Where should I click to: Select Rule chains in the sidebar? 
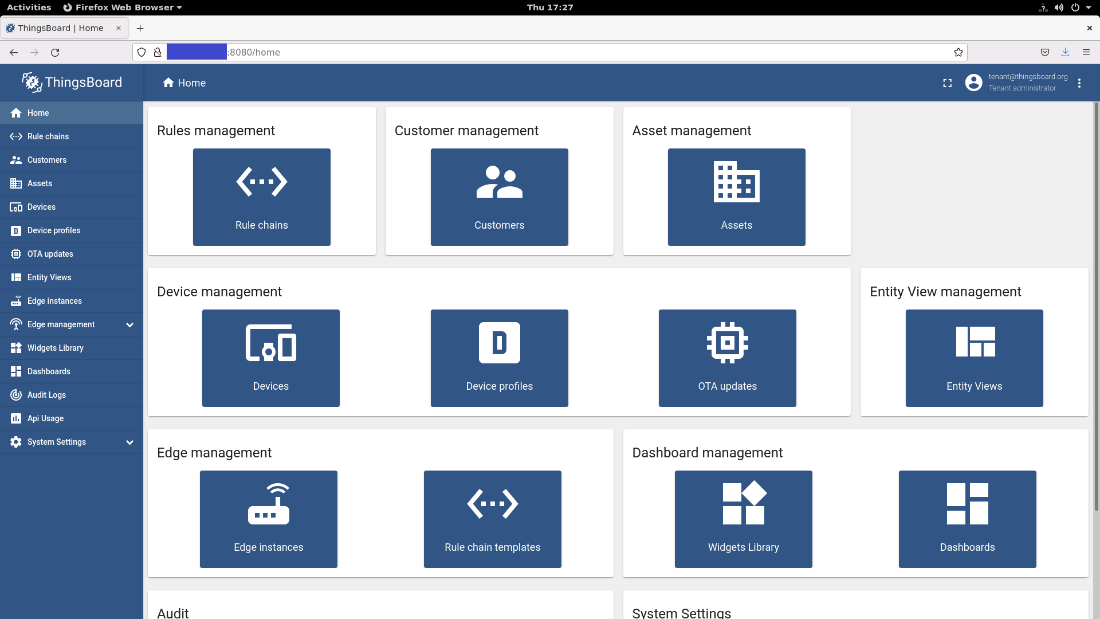click(72, 136)
